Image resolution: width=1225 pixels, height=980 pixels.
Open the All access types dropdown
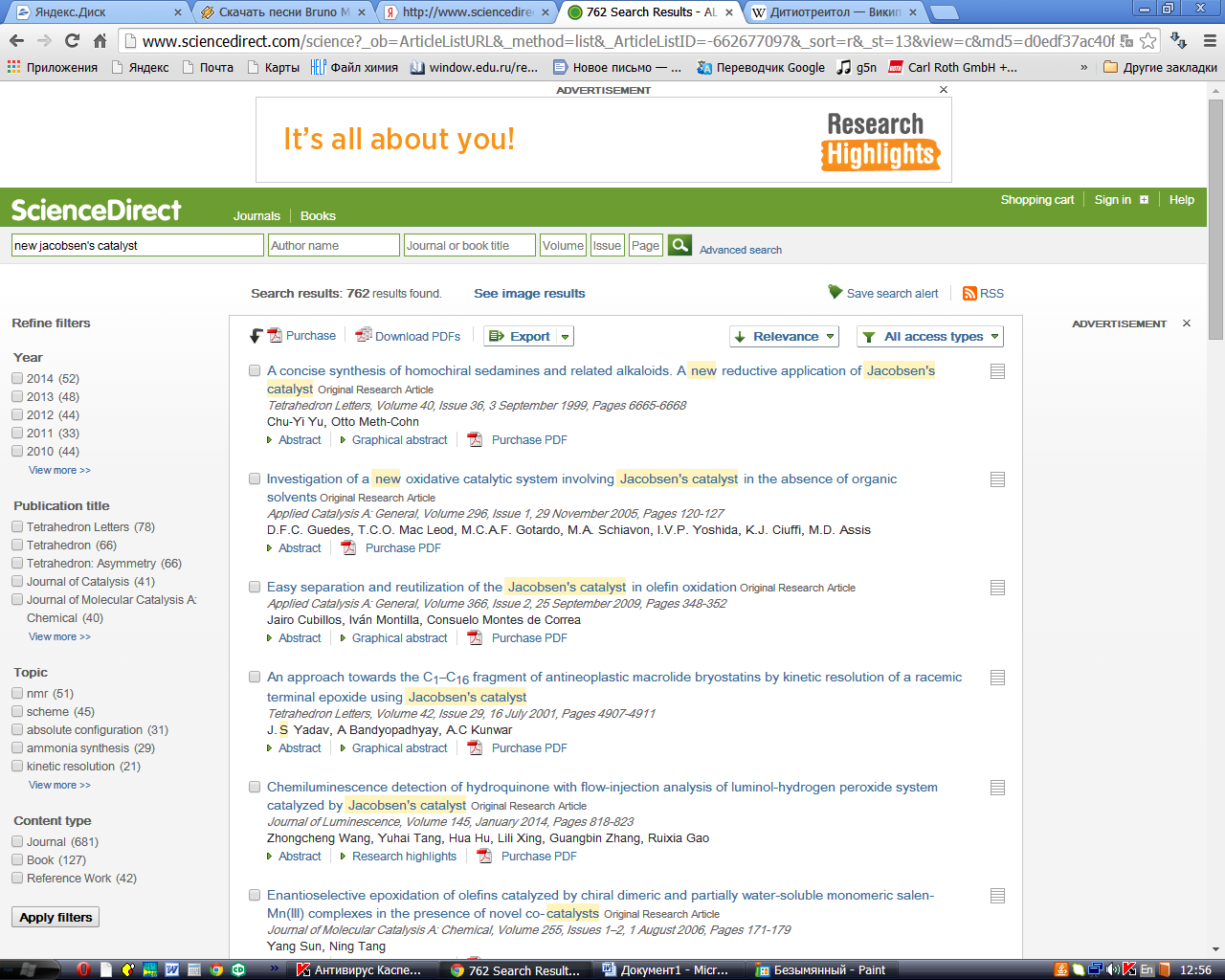pyautogui.click(x=929, y=336)
